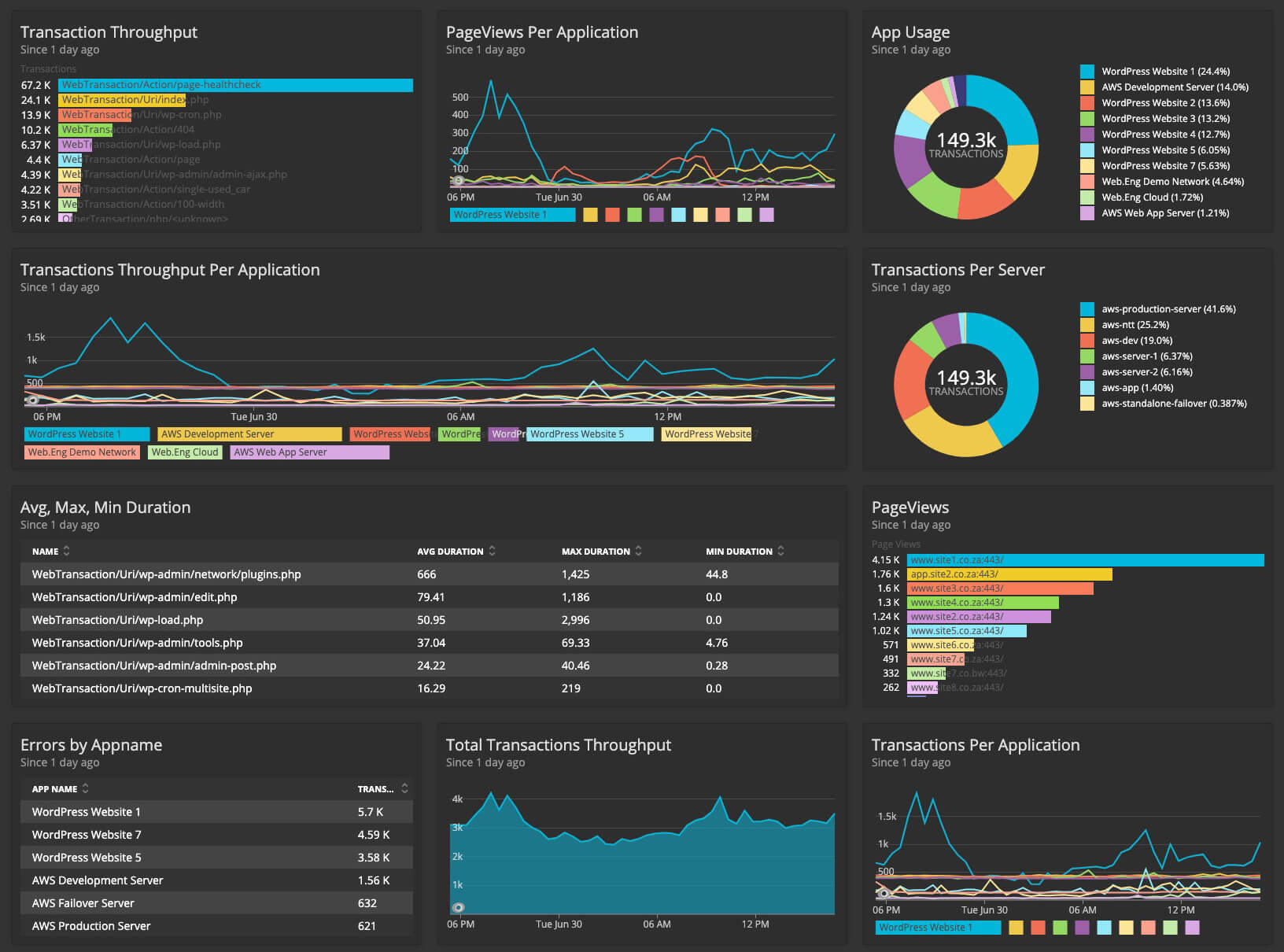Image resolution: width=1284 pixels, height=952 pixels.
Task: Select lavender legend swatch under PageViews Per Application
Action: pos(766,215)
